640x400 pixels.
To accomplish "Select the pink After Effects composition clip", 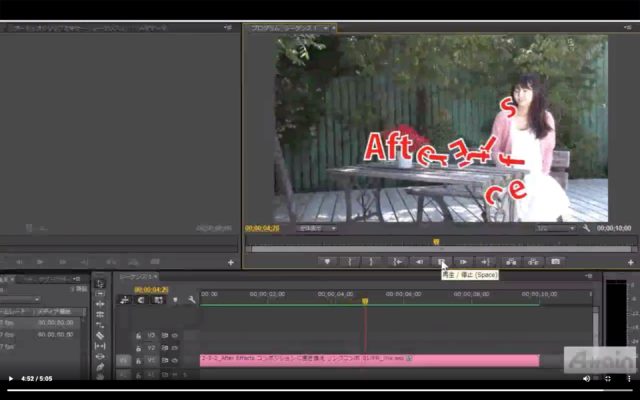I will point(369,360).
